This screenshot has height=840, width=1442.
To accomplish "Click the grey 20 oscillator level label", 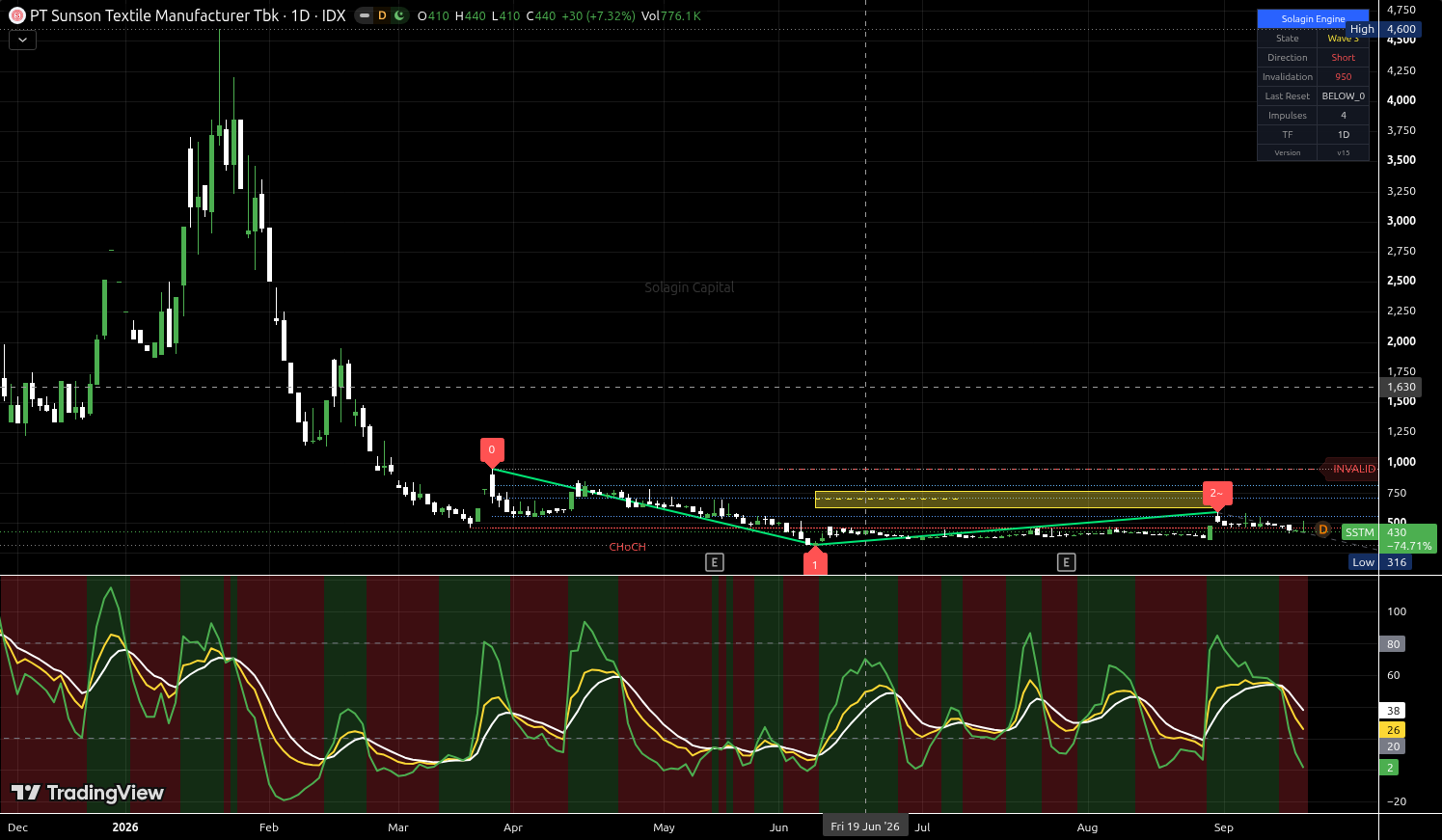I will click(1394, 746).
